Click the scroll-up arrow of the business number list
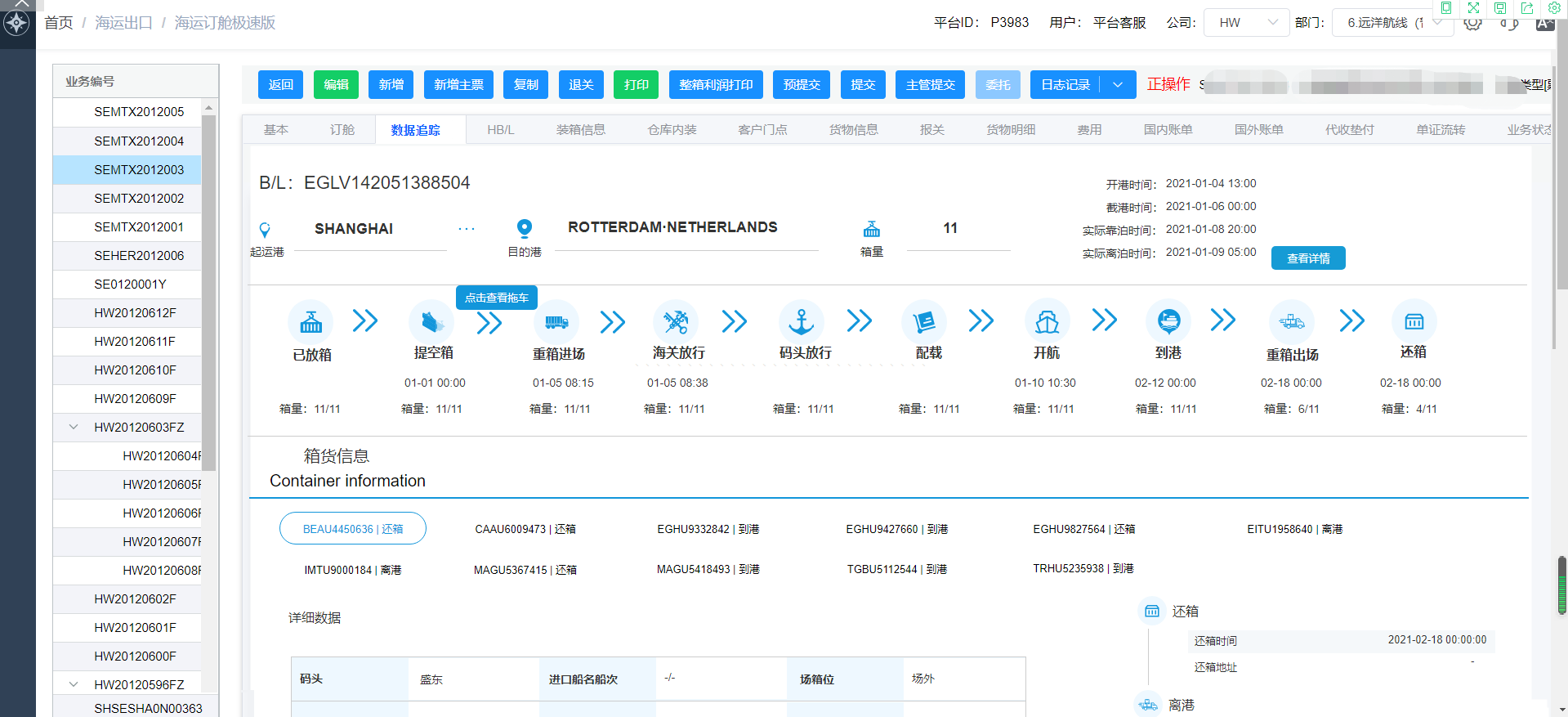Viewport: 1568px width, 717px height. [209, 107]
